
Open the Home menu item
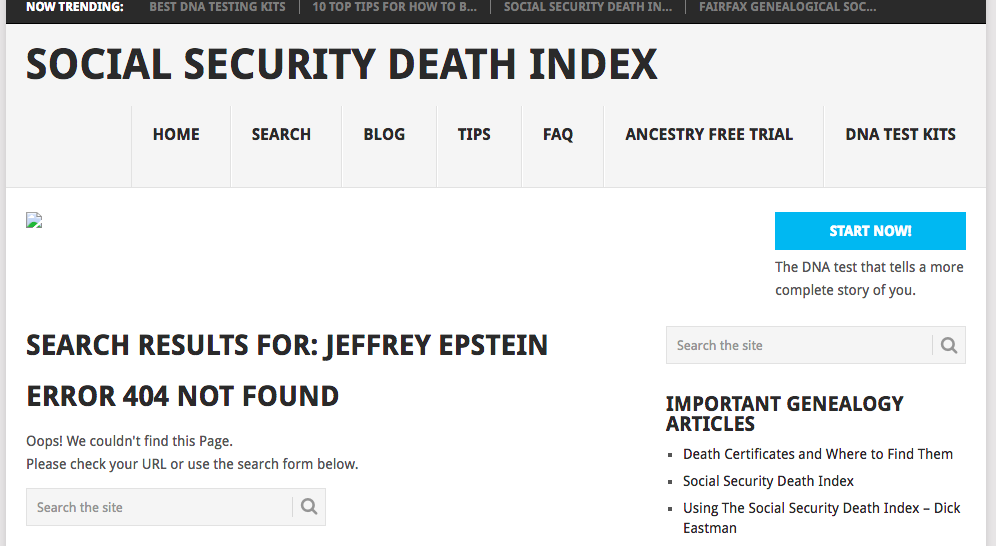coord(176,134)
